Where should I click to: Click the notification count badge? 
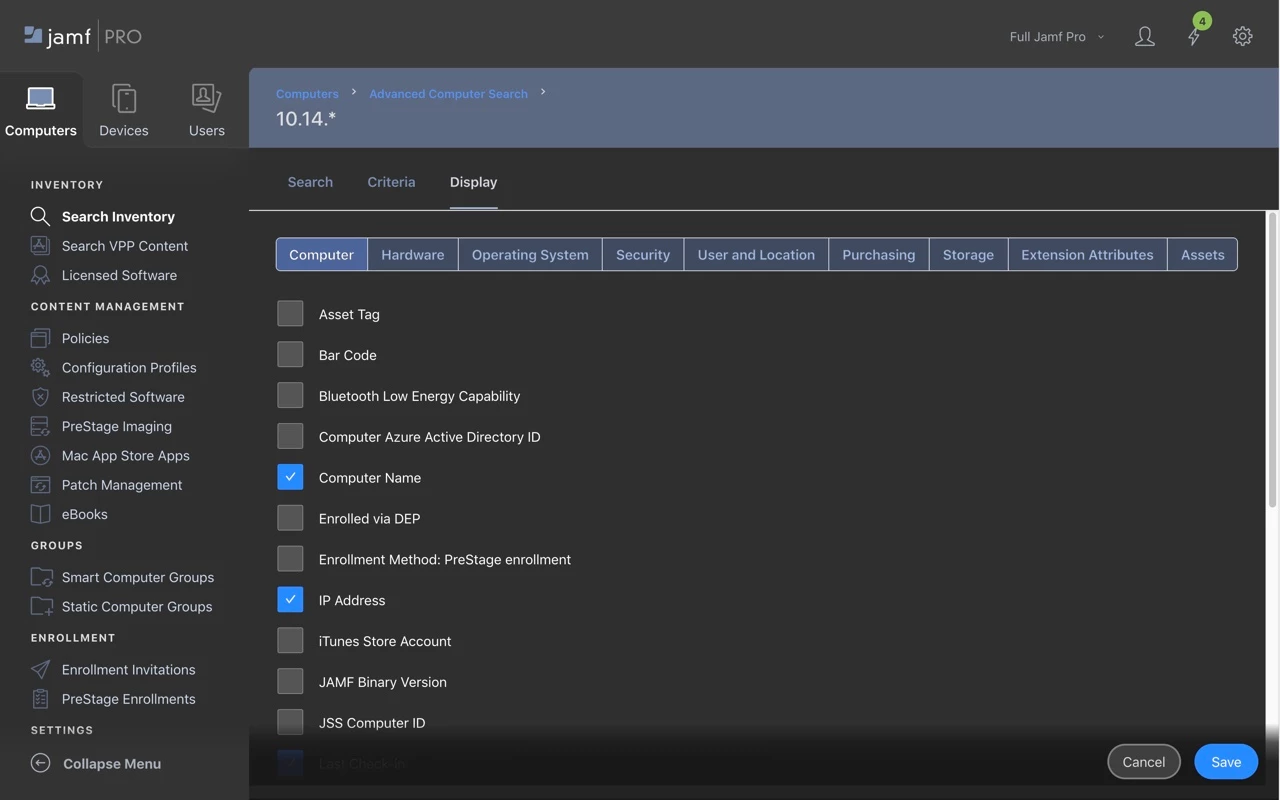tap(1202, 20)
